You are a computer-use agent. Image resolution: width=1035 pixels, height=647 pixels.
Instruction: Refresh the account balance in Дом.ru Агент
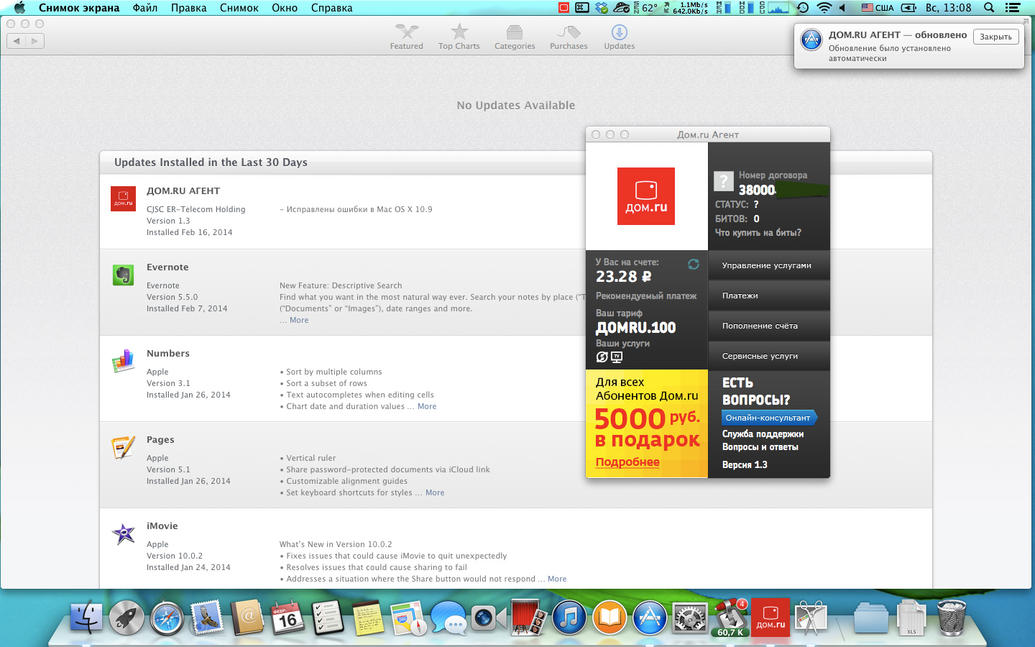pos(693,264)
